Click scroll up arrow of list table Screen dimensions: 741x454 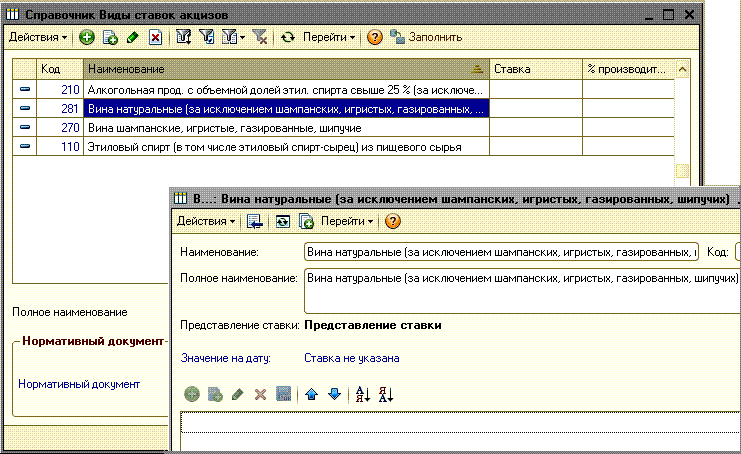tap(682, 70)
